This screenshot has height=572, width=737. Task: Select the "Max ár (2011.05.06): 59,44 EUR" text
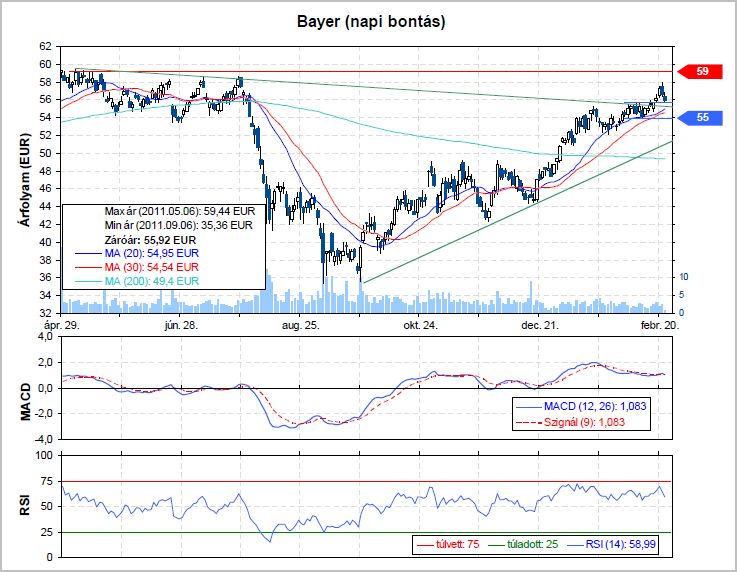(x=180, y=211)
